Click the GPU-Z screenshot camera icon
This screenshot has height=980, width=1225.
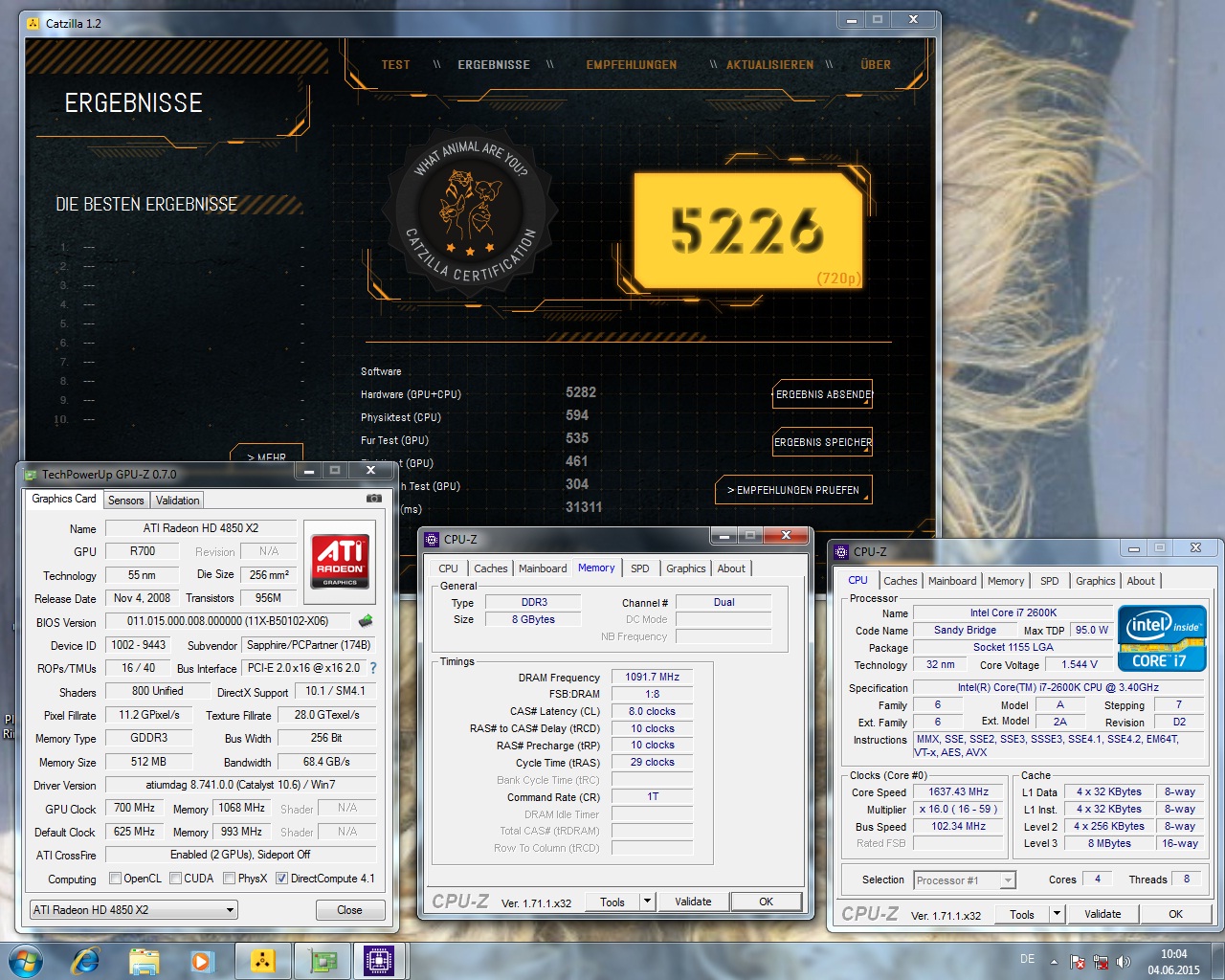[374, 498]
